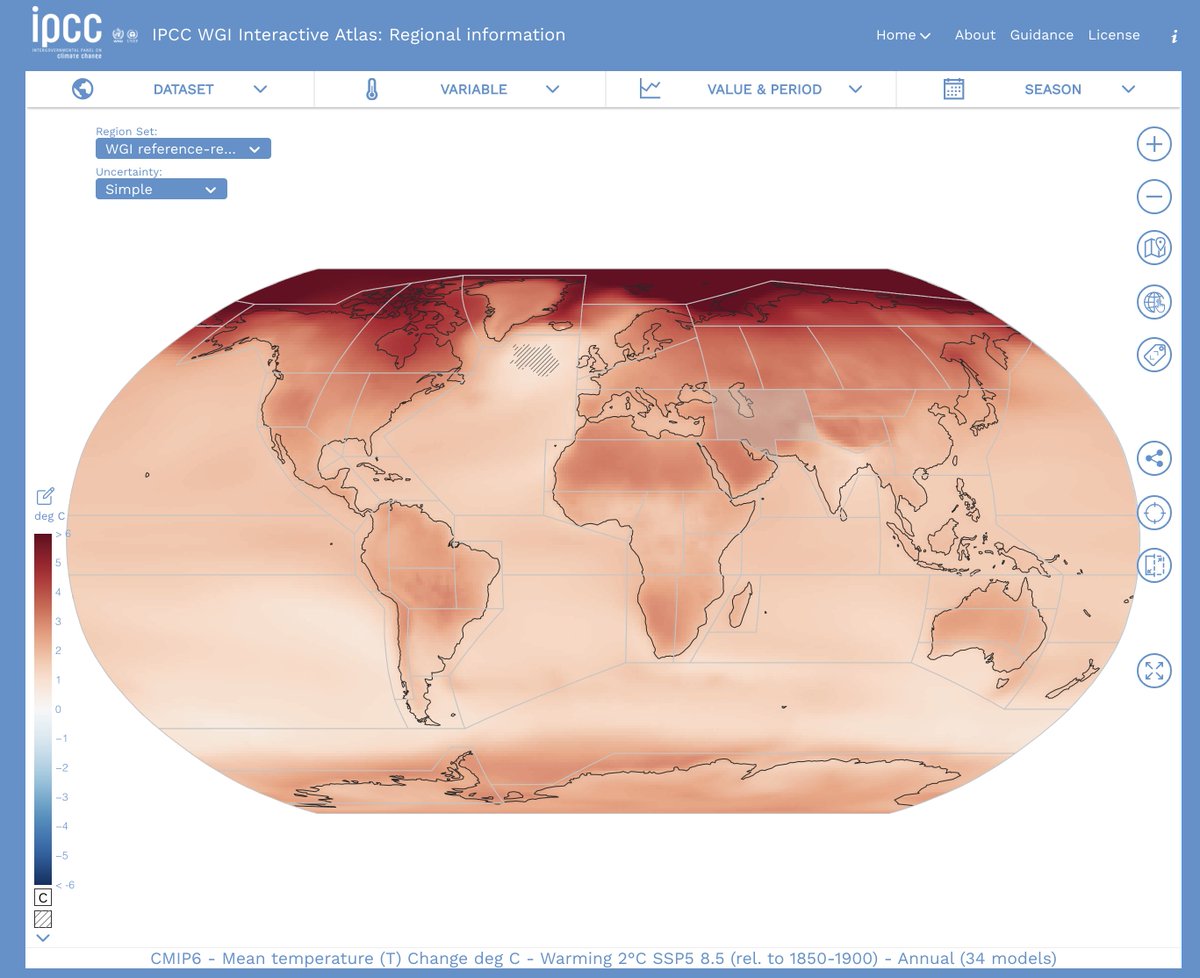The width and height of the screenshot is (1200, 978).
Task: Click the CMIP6 map caption text
Action: click(x=603, y=958)
